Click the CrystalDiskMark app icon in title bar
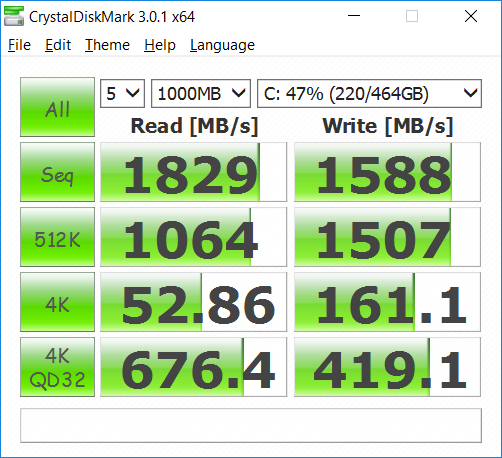The image size is (502, 458). click(x=14, y=16)
